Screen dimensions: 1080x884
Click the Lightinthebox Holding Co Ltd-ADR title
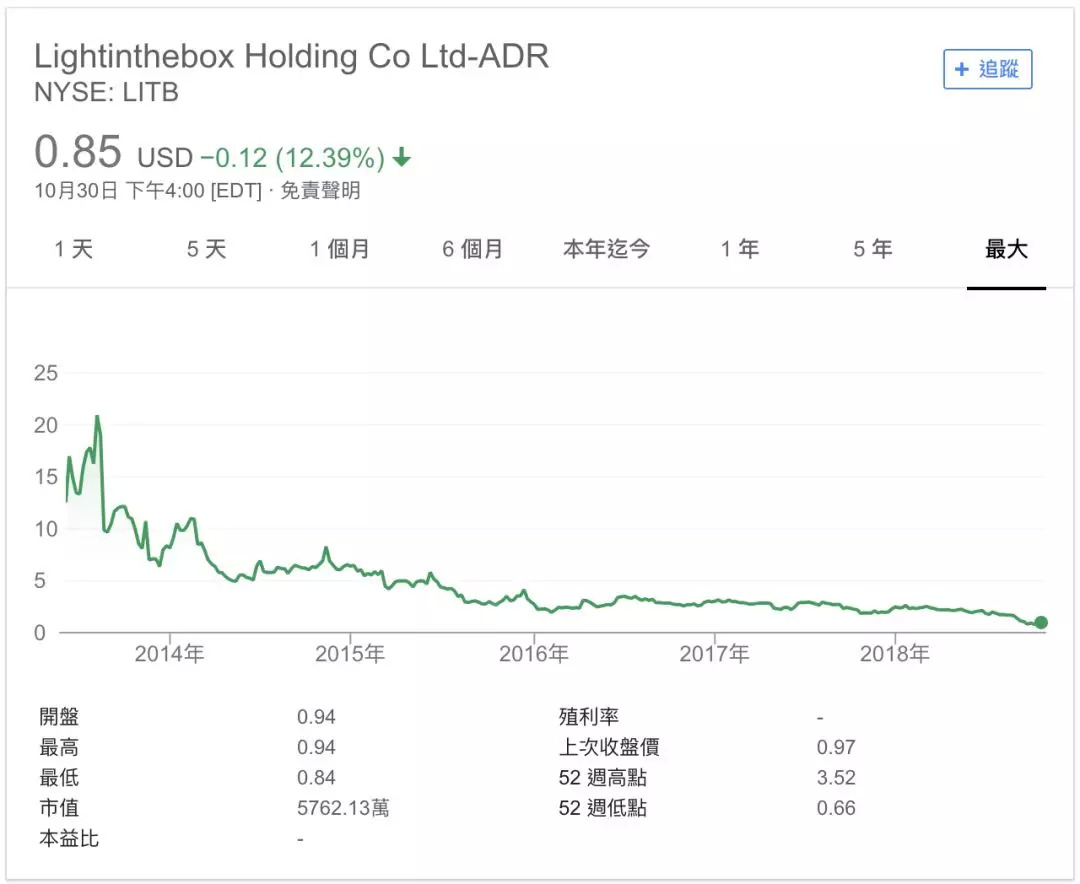(291, 56)
